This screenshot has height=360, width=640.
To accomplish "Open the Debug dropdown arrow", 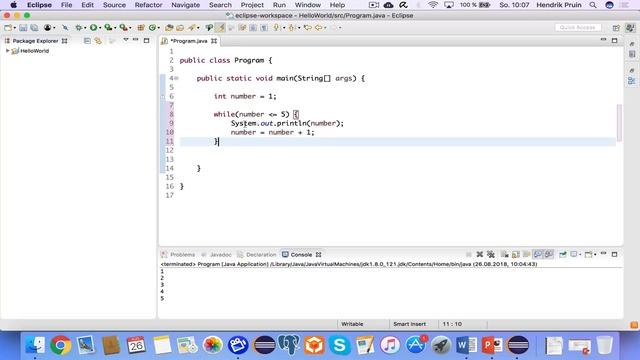I will 85,28.
